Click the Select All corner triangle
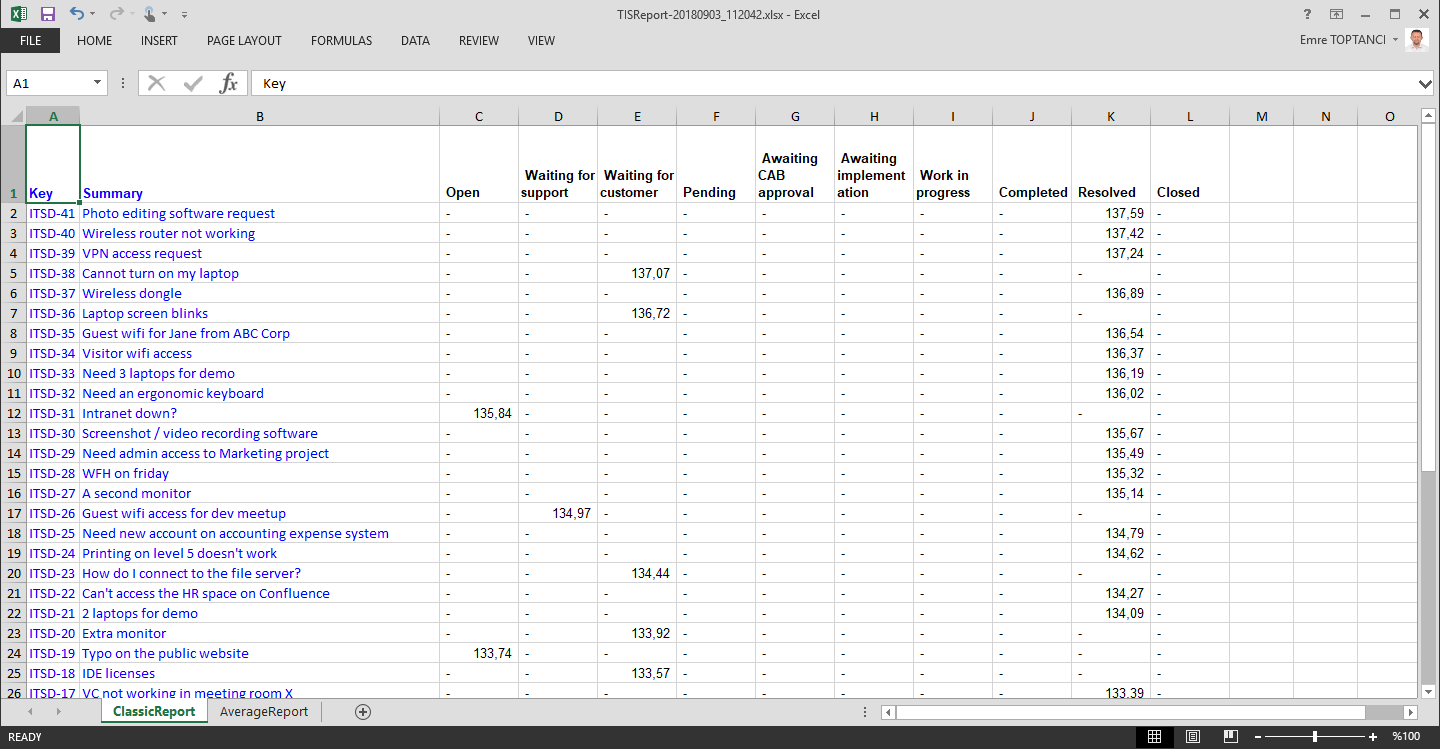Viewport: 1440px width, 749px height. pos(16,117)
